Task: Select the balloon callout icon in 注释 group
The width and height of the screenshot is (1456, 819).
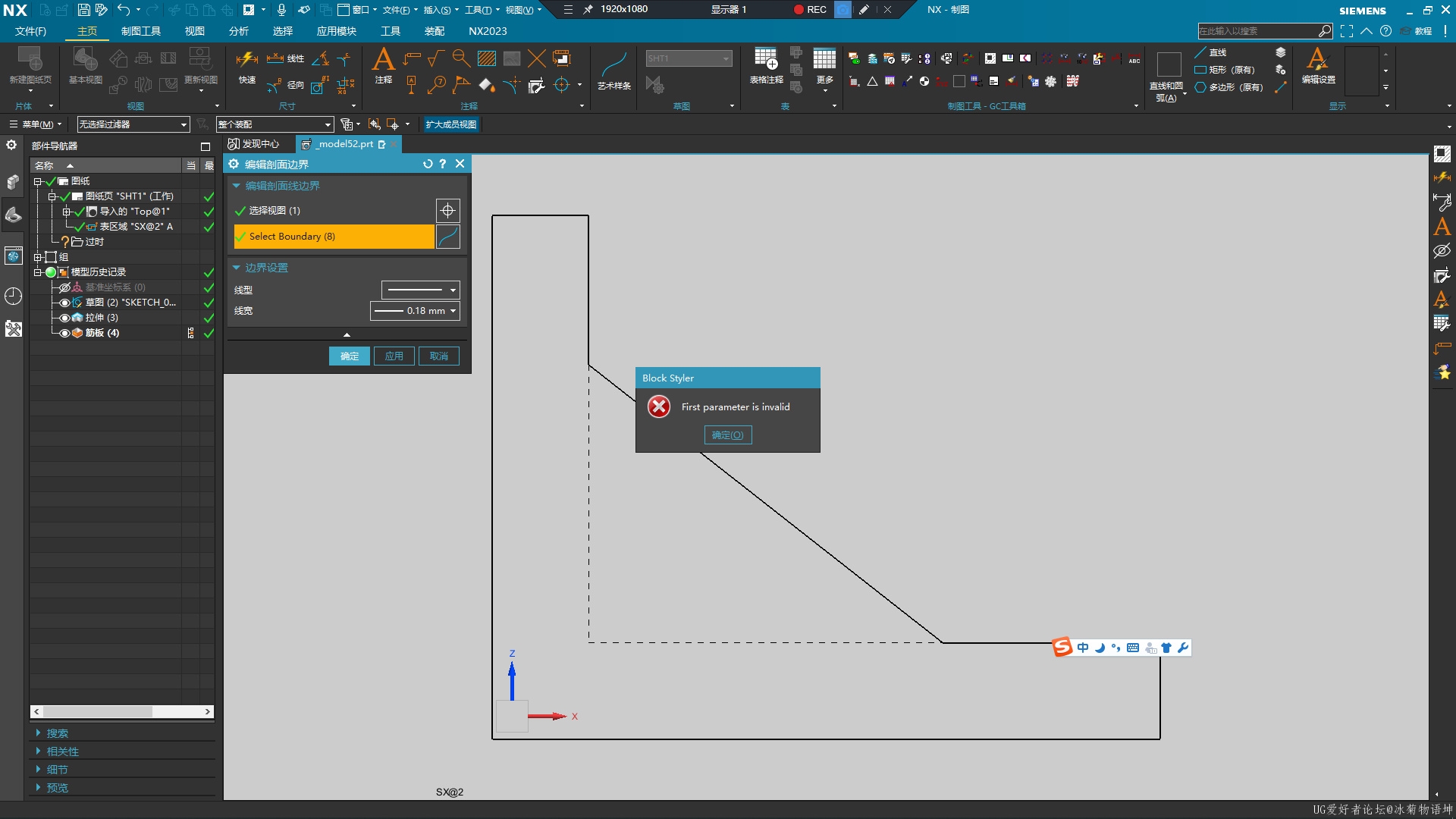Action: click(436, 85)
